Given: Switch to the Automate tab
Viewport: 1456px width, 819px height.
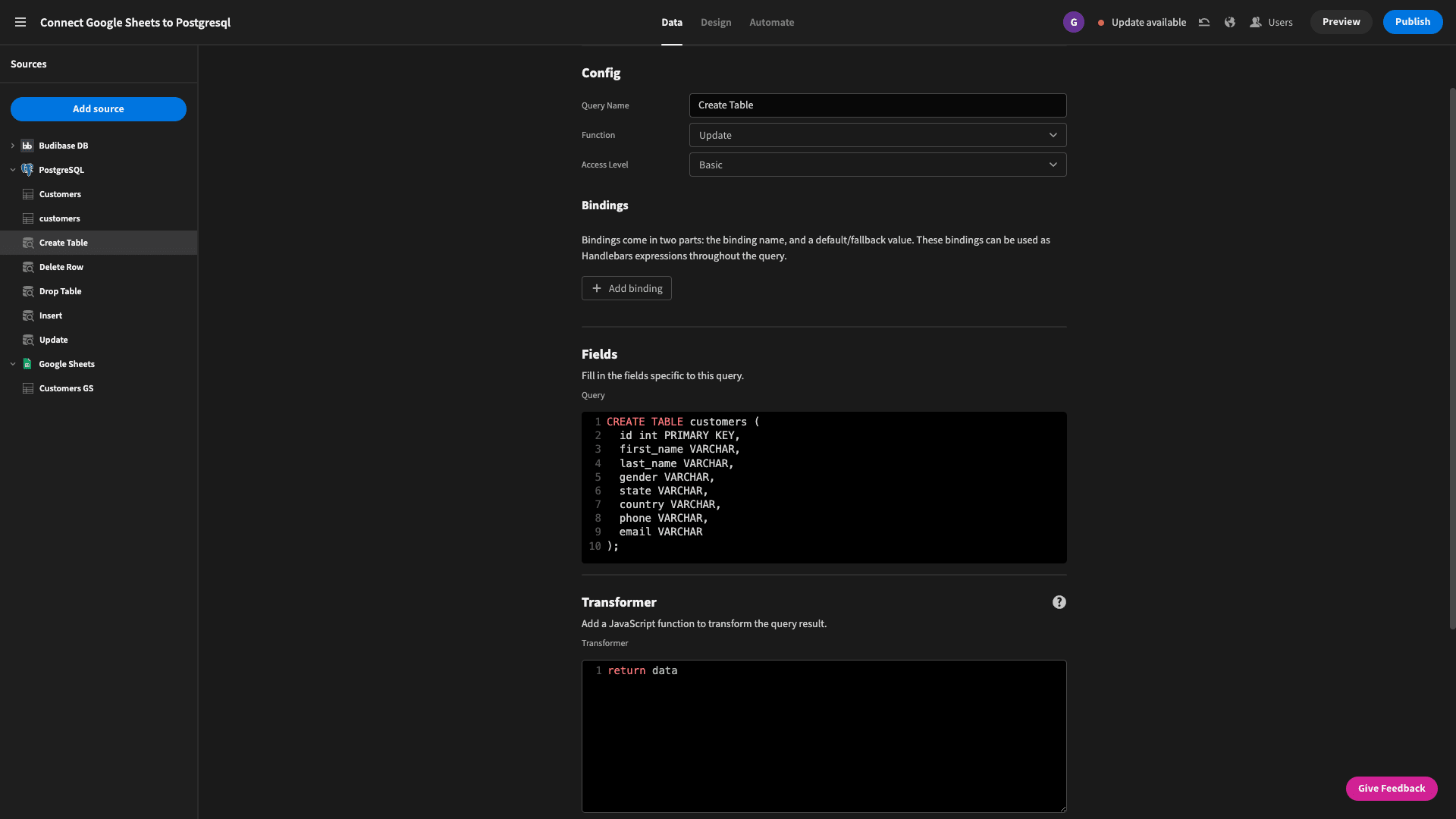Looking at the screenshot, I should pyautogui.click(x=771, y=23).
